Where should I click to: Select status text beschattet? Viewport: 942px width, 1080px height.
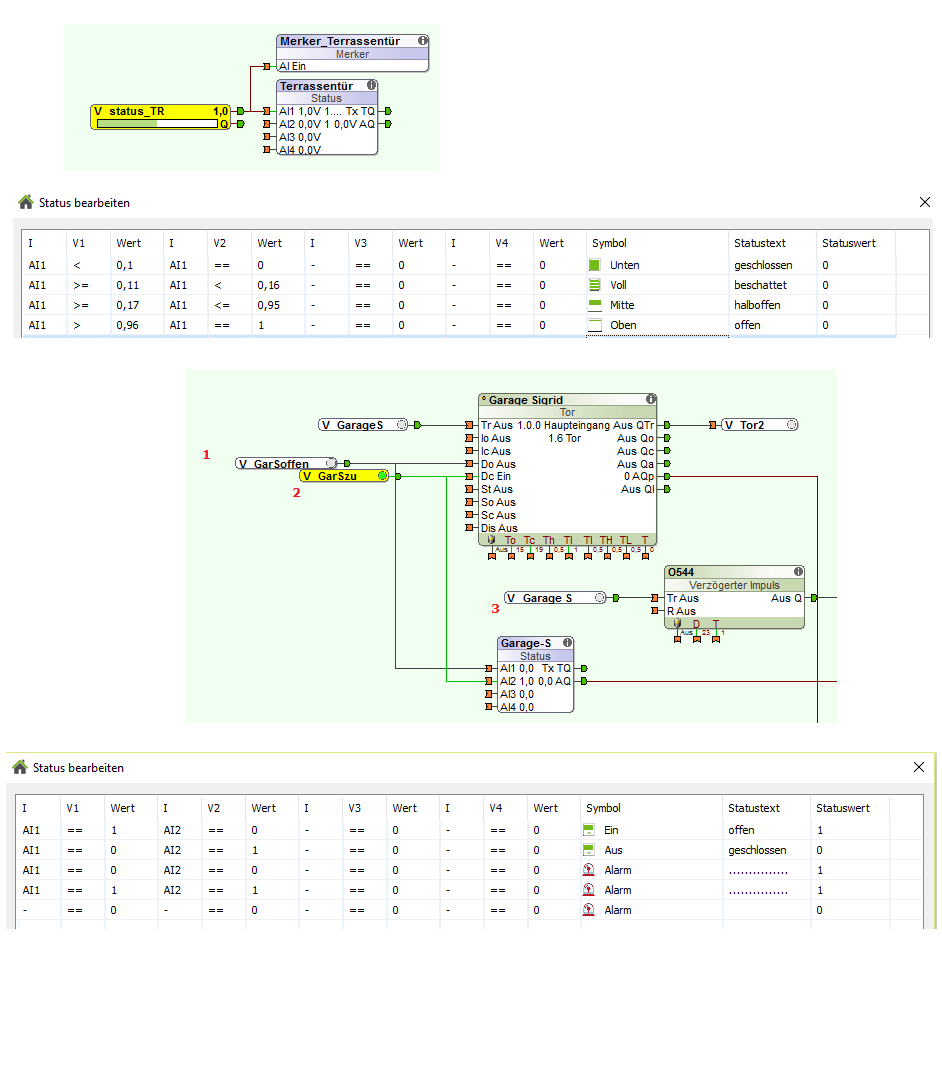tap(760, 285)
